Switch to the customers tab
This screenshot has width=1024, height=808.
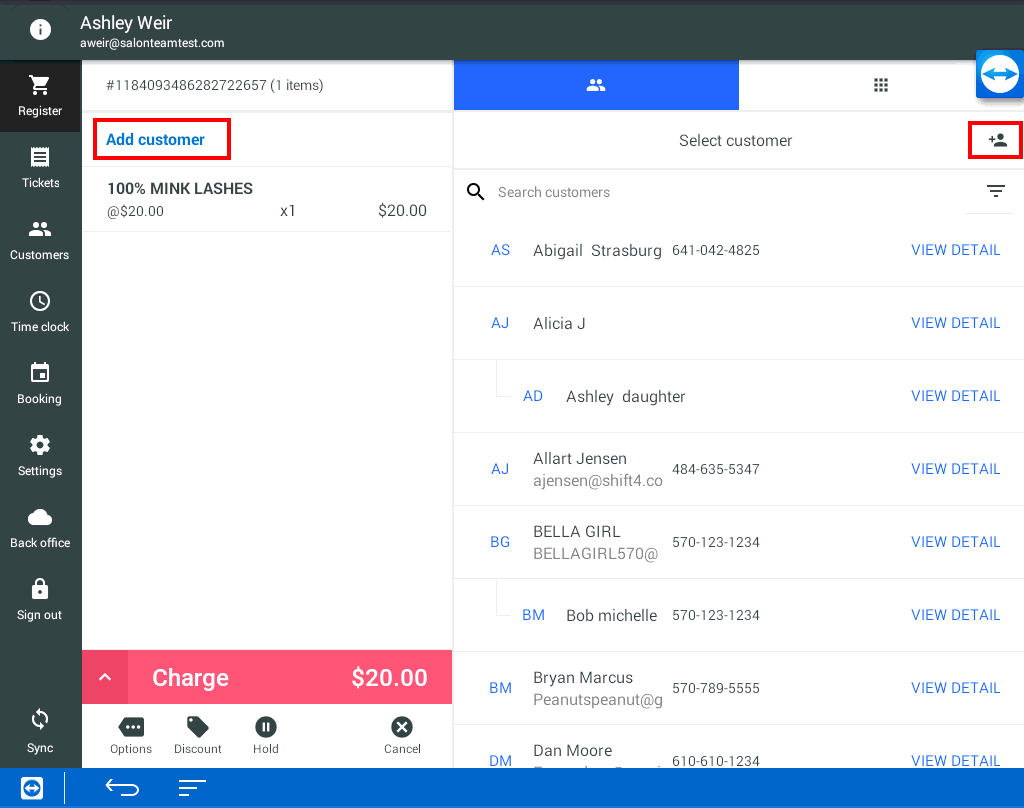pos(596,86)
